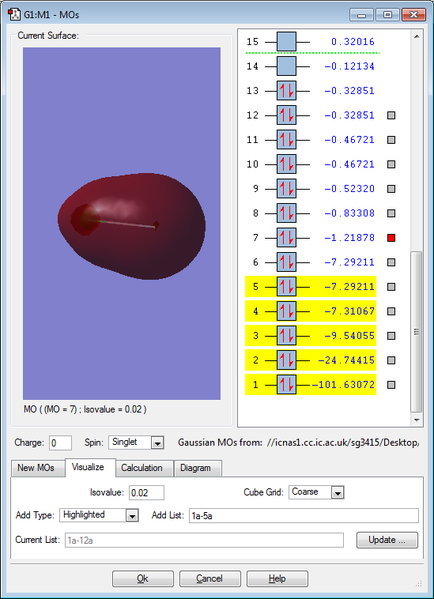Maximize the MOs window
The height and width of the screenshot is (599, 434).
coord(387,15)
